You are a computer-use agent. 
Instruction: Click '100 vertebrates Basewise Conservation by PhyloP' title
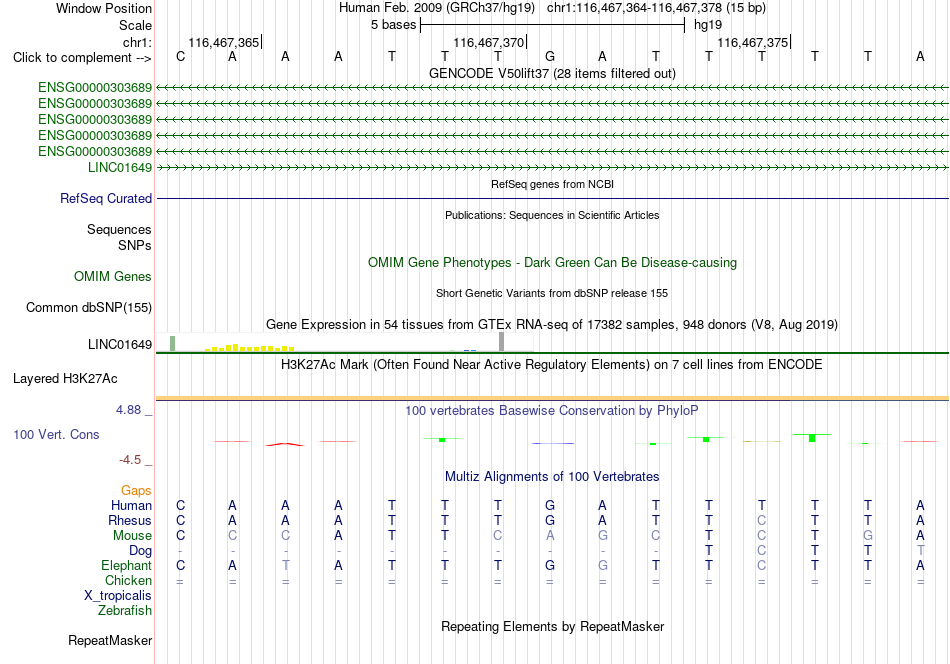click(552, 411)
